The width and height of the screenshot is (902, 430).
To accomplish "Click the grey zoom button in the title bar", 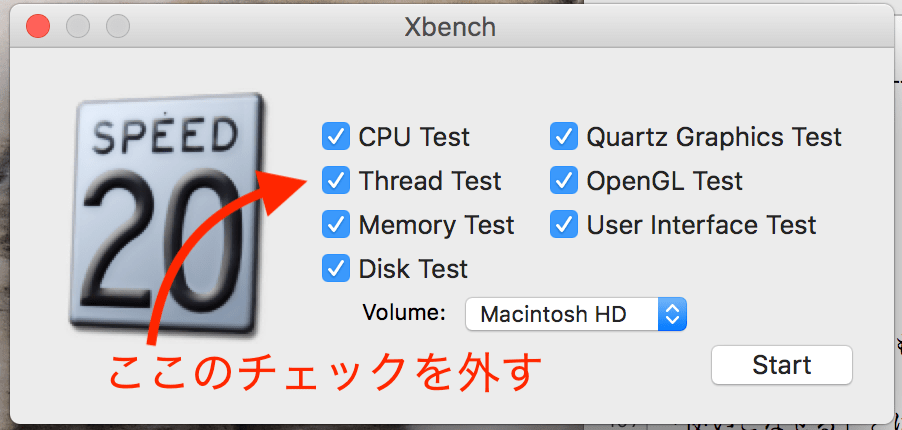I will click(118, 26).
